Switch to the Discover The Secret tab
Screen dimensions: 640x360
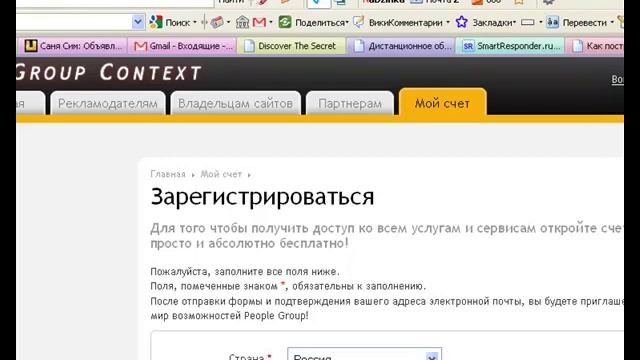pyautogui.click(x=291, y=46)
